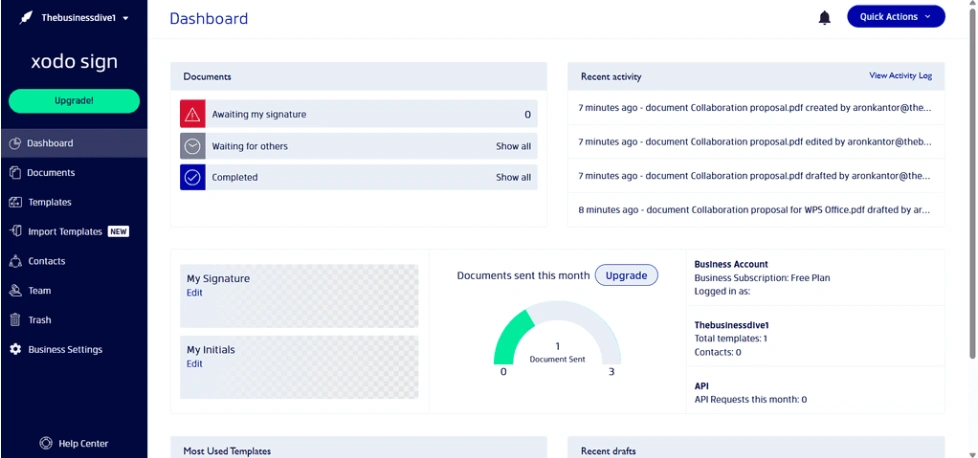This screenshot has width=978, height=458.
Task: Click activity entry Collaboration proposal.pdf created
Action: 756,107
